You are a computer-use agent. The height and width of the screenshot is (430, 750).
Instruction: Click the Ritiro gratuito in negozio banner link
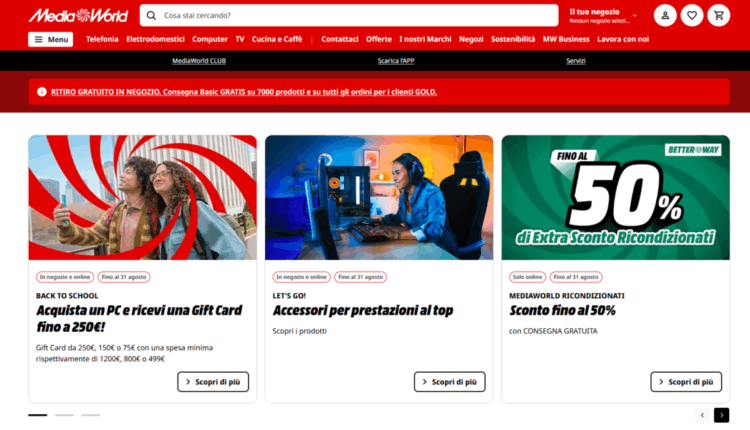click(x=244, y=92)
